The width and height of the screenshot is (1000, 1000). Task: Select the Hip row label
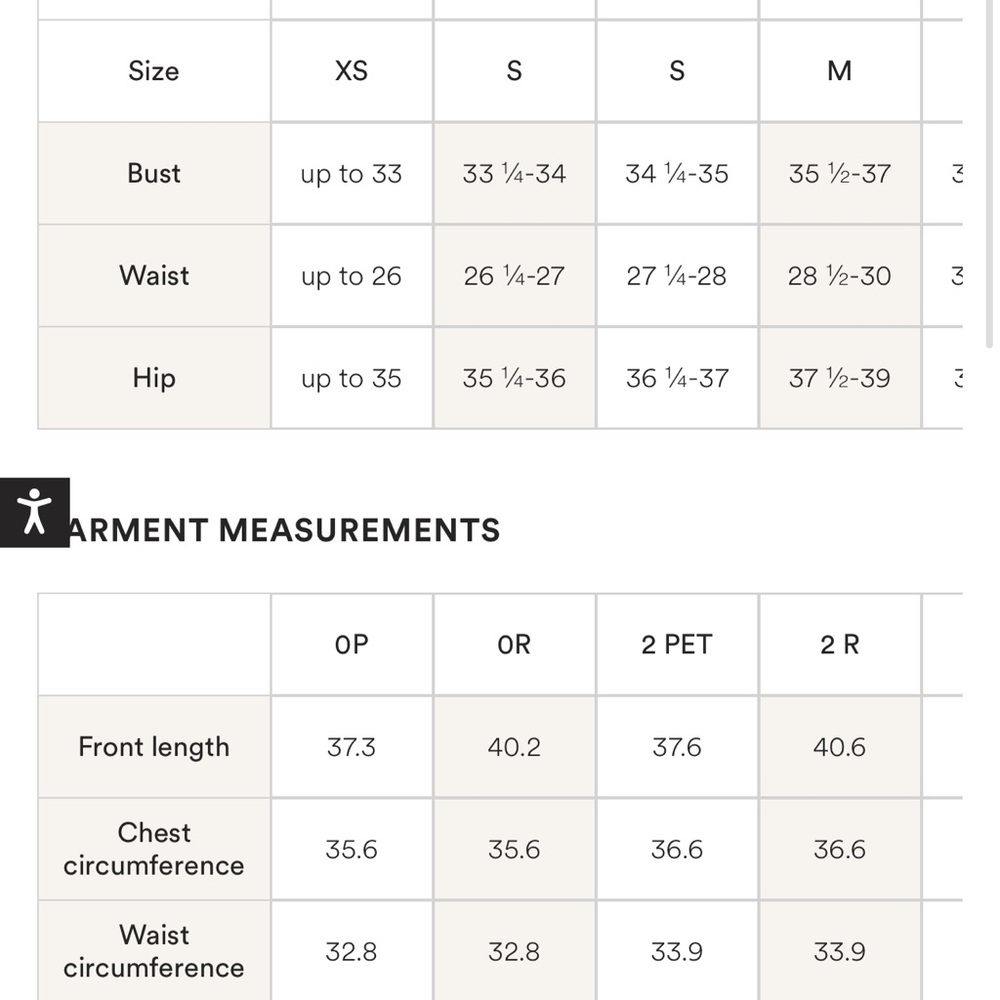(154, 378)
